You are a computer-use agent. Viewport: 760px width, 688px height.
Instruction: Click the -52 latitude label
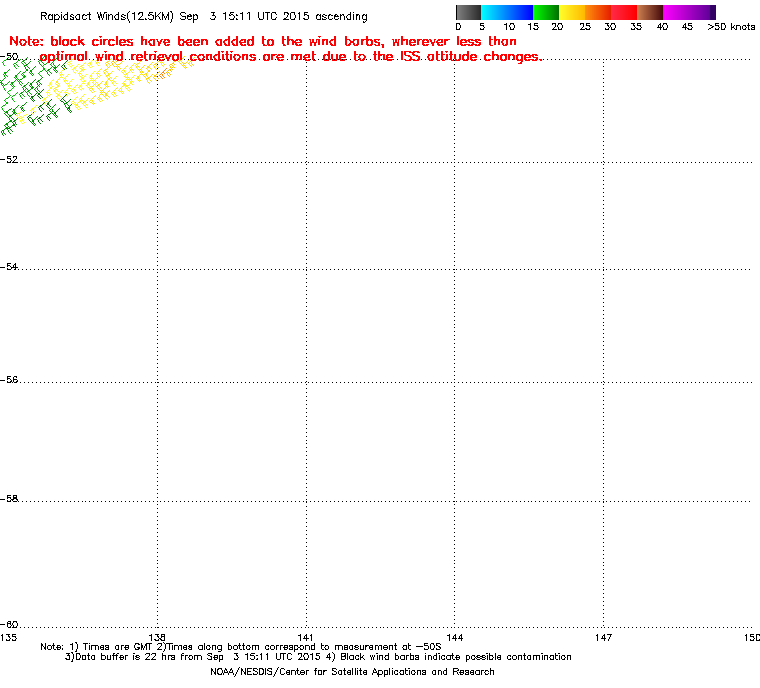(9, 160)
